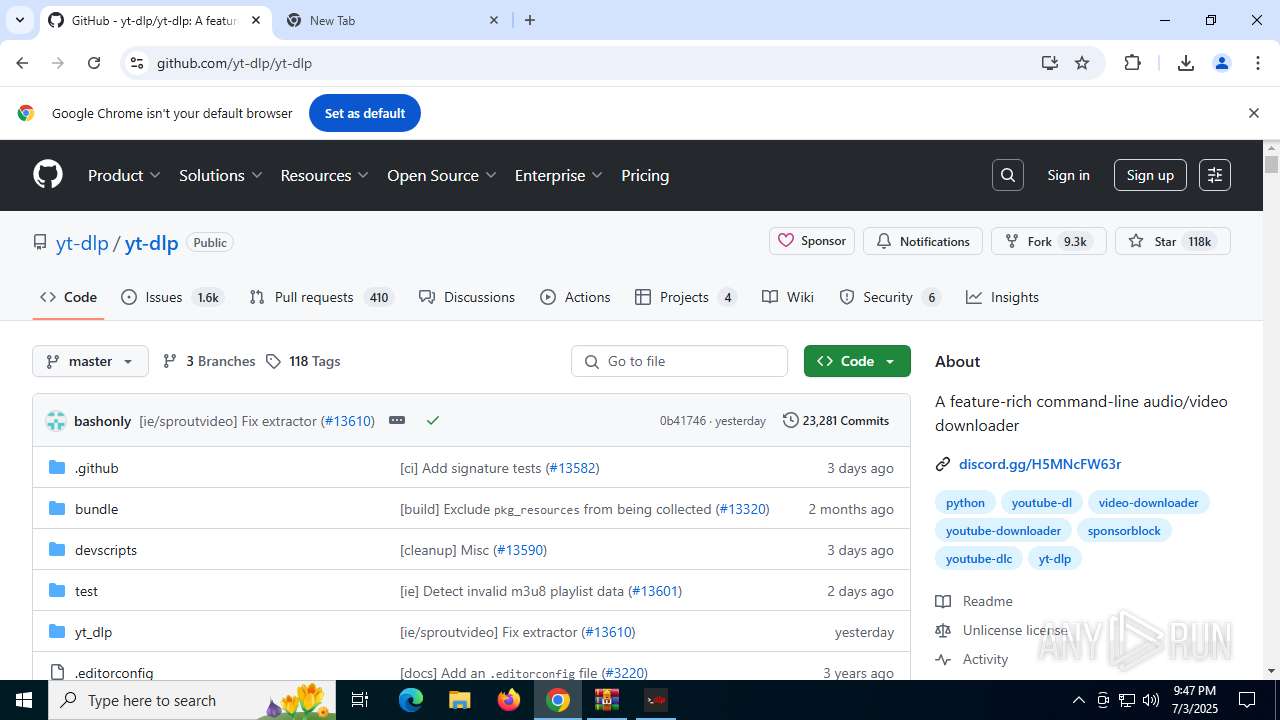
Task: Show hidden system tray icons
Action: point(1078,700)
